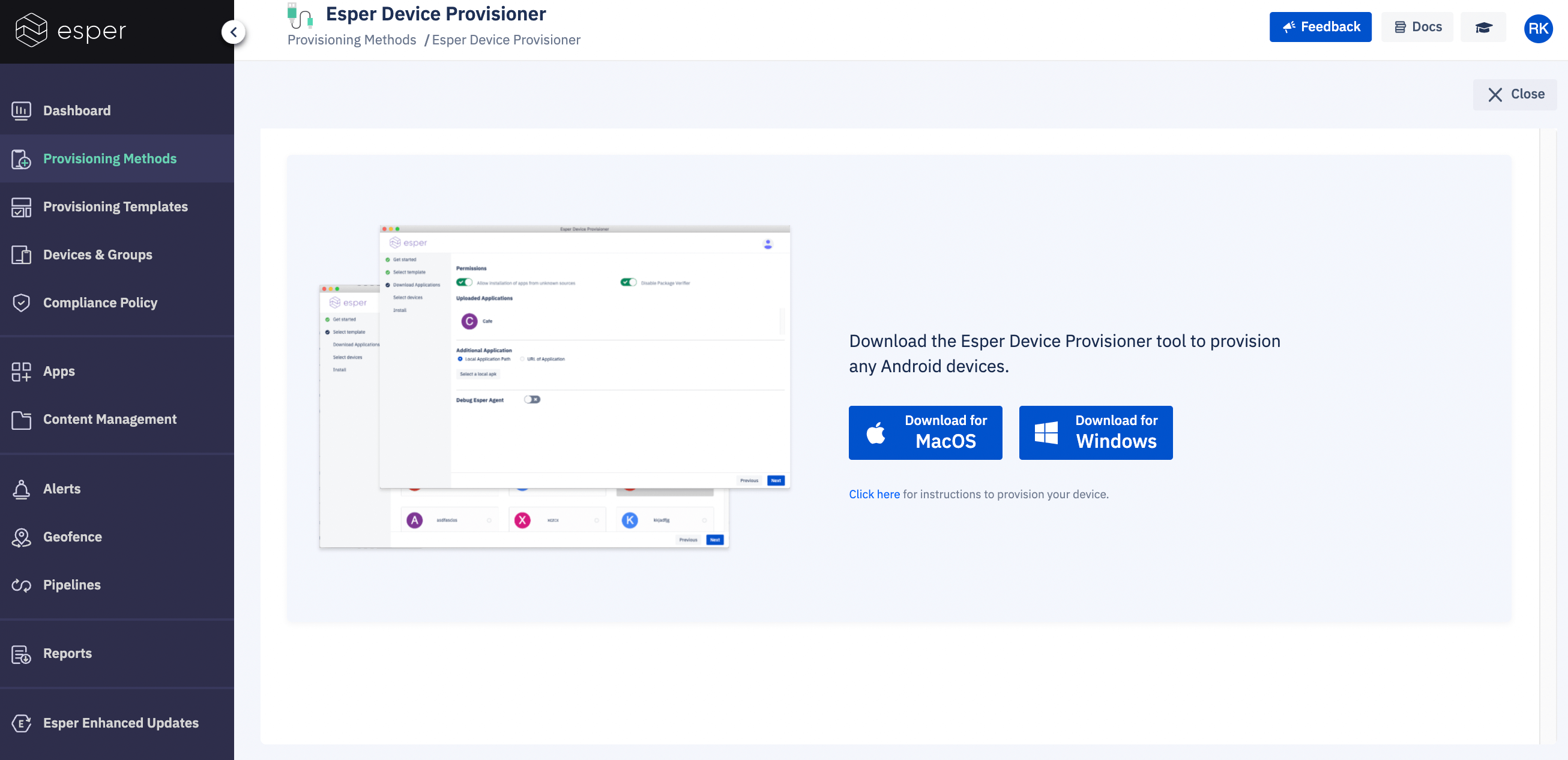Open Devices & Groups via its sidebar icon
Viewport: 1568px width, 760px height.
[x=21, y=255]
